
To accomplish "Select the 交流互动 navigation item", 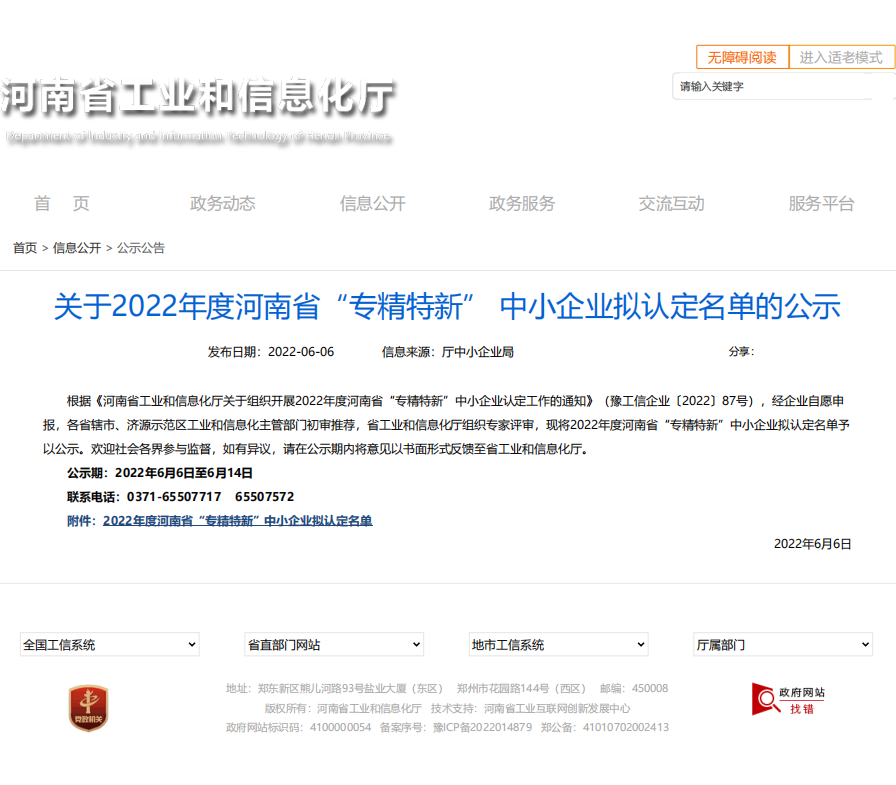I will click(672, 204).
